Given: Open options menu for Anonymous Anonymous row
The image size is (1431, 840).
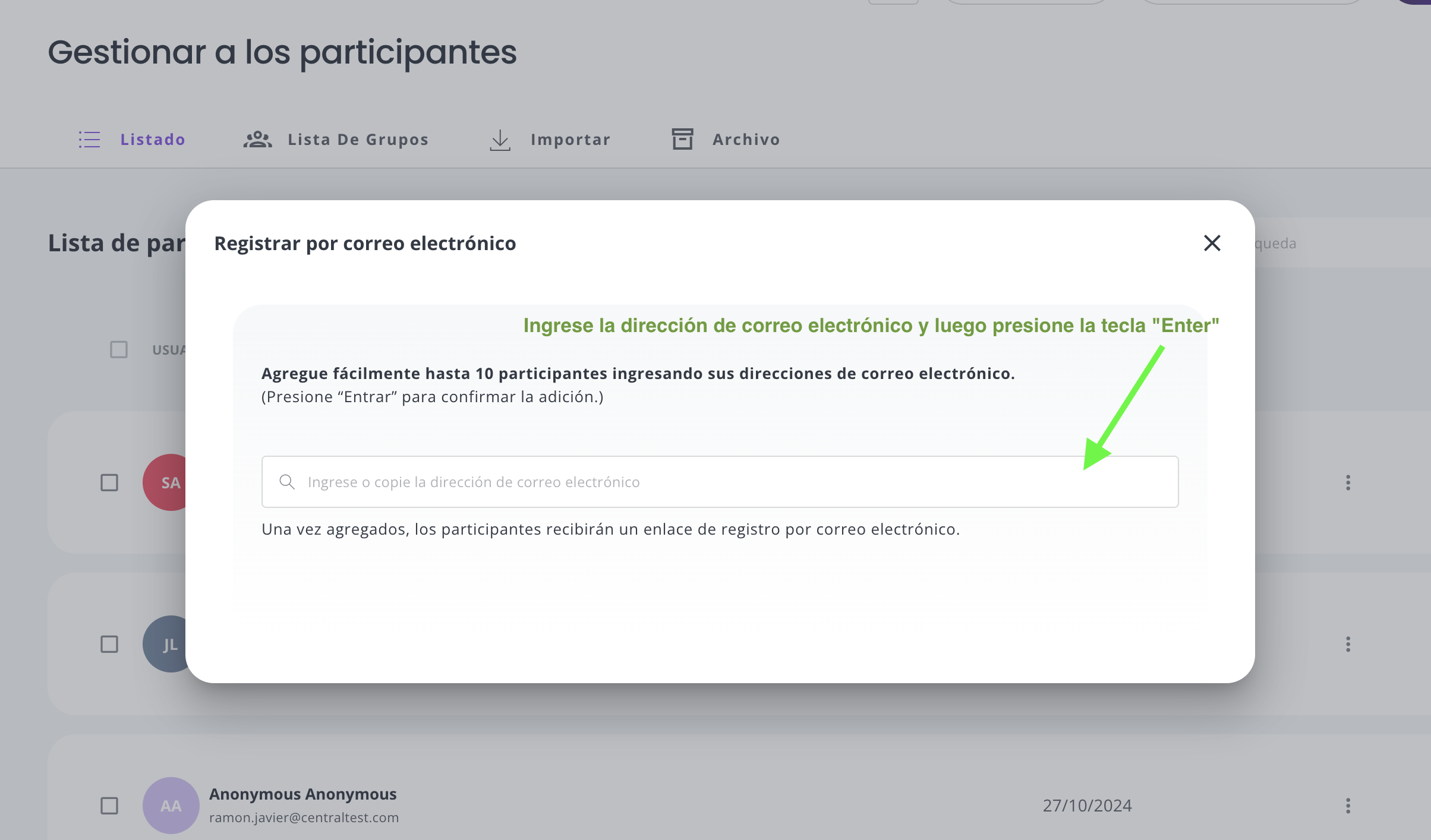Looking at the screenshot, I should 1348,806.
